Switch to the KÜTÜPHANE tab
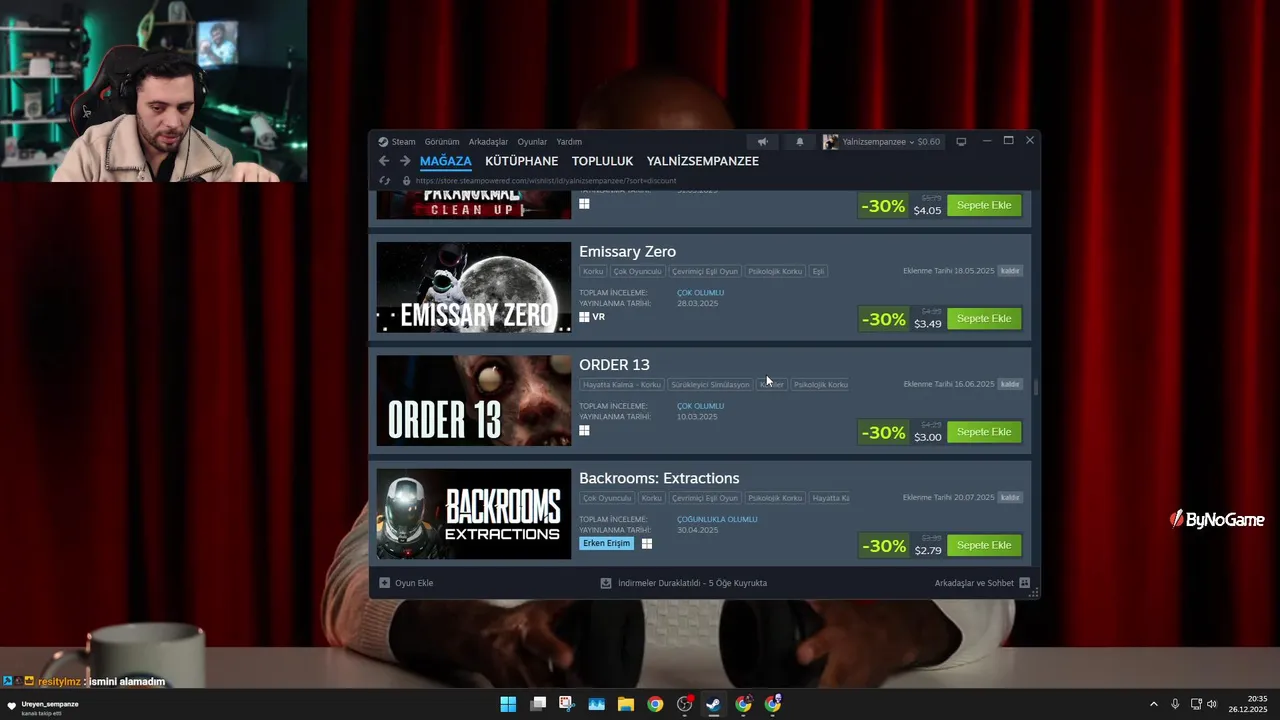Screen dimensions: 1280x720 tap(522, 161)
